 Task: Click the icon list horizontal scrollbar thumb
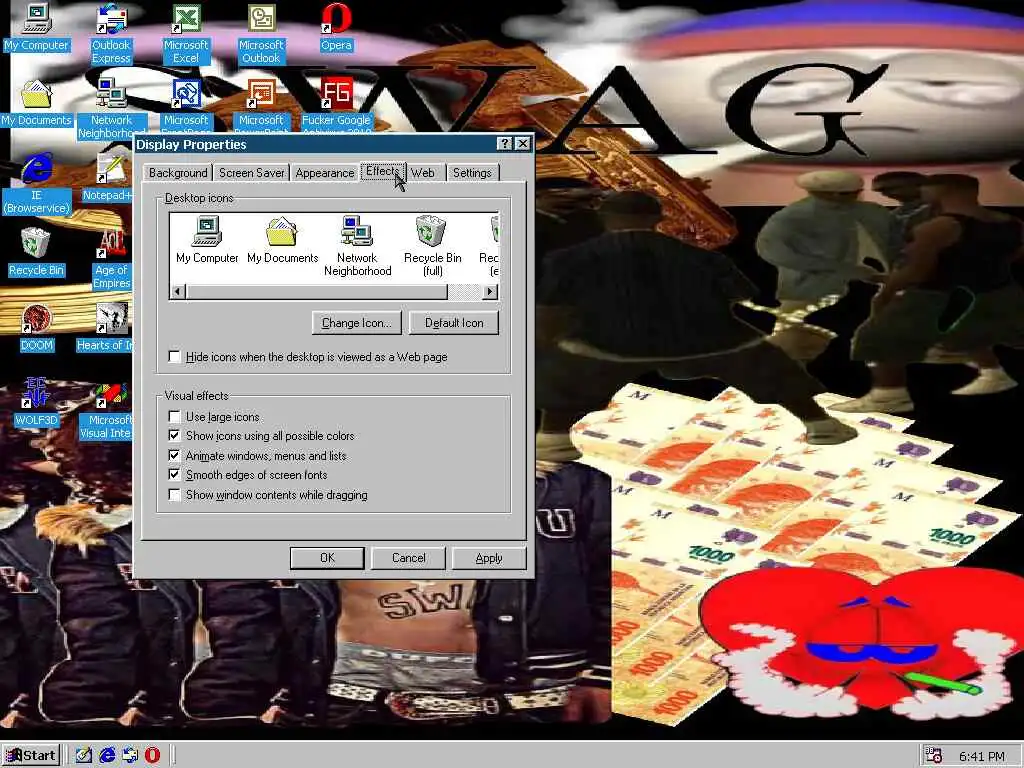tap(317, 291)
